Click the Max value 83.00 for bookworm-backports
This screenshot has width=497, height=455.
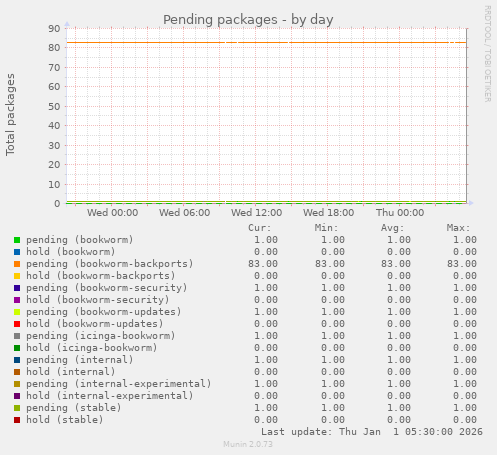[x=462, y=264]
